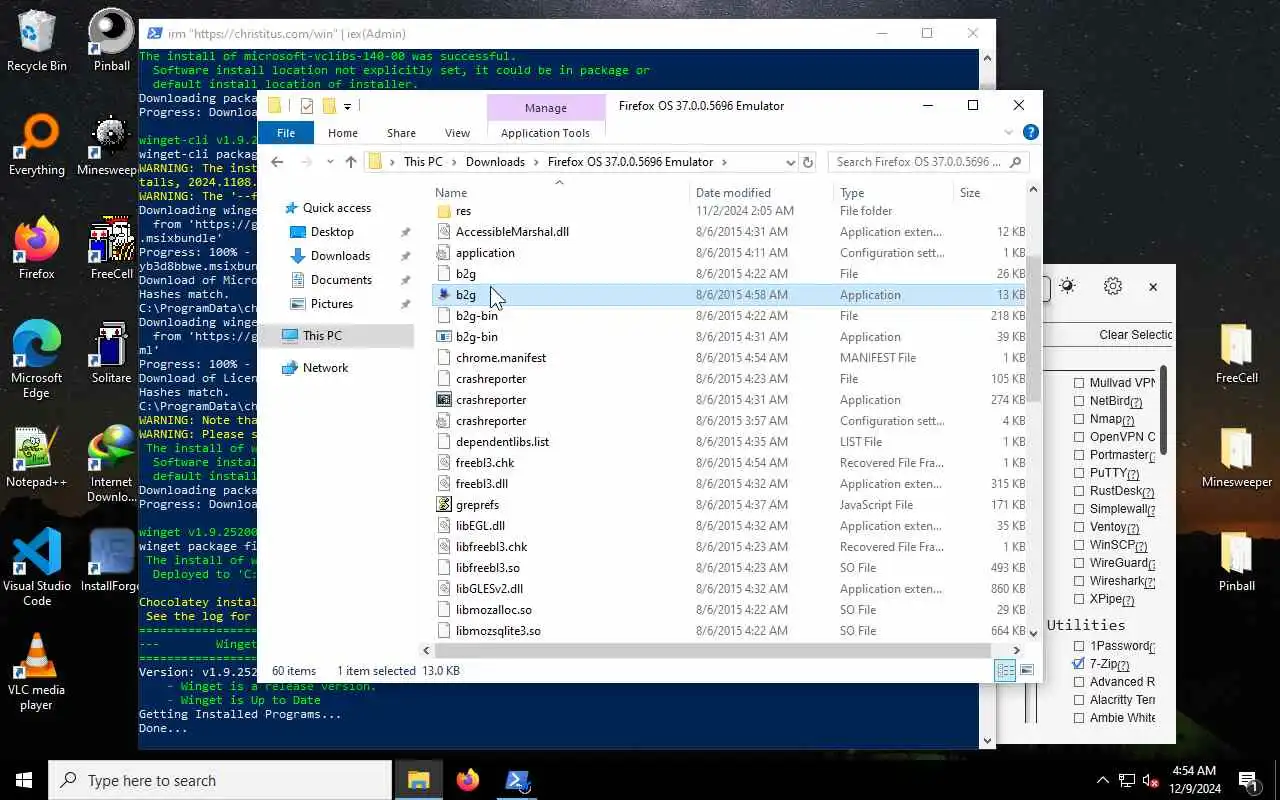Check the Mullvad VPN checkbox
This screenshot has height=800, width=1280.
1079,383
